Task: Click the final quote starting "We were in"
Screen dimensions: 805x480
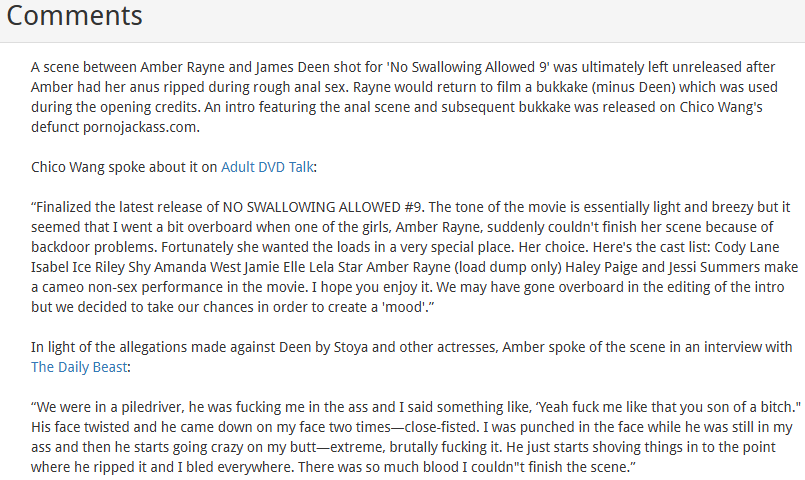Action: (x=400, y=437)
